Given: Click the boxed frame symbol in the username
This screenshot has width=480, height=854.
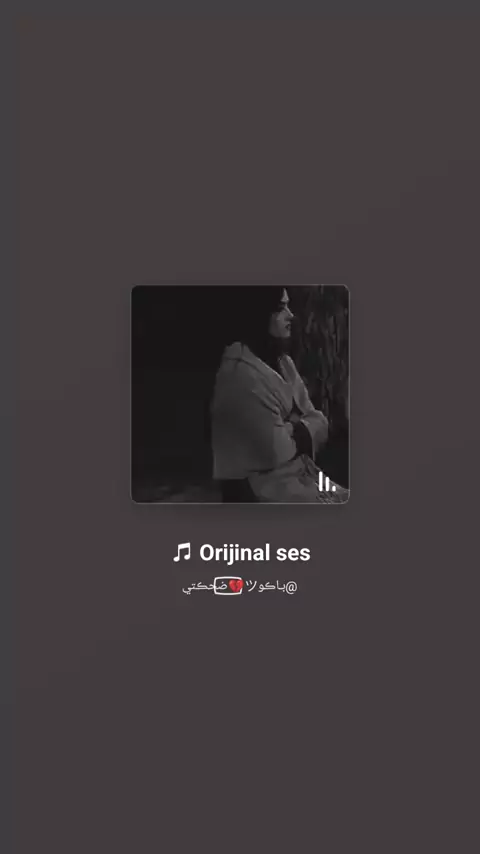Looking at the screenshot, I should click(228, 587).
